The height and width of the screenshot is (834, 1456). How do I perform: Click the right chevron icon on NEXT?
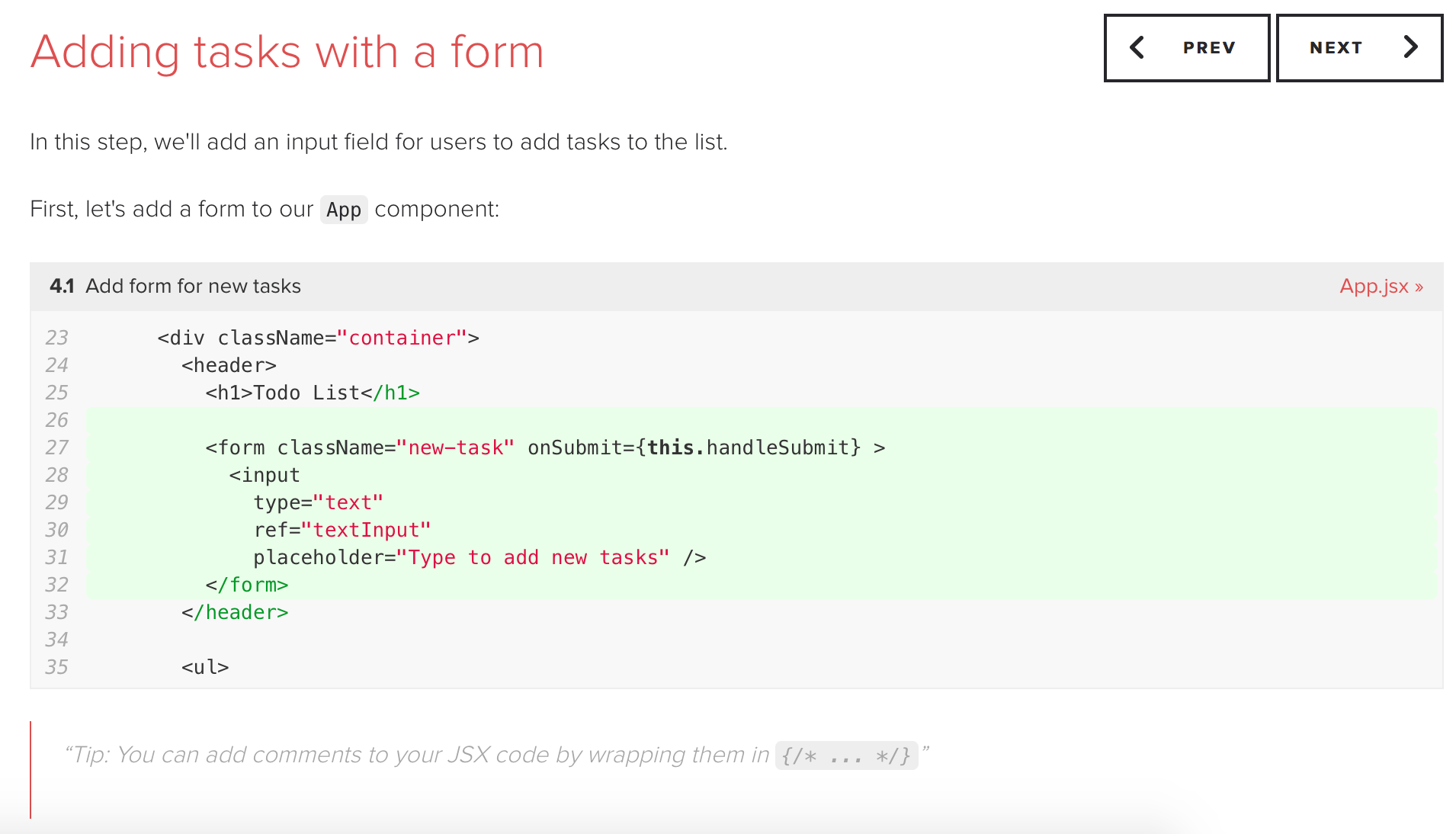coord(1410,47)
